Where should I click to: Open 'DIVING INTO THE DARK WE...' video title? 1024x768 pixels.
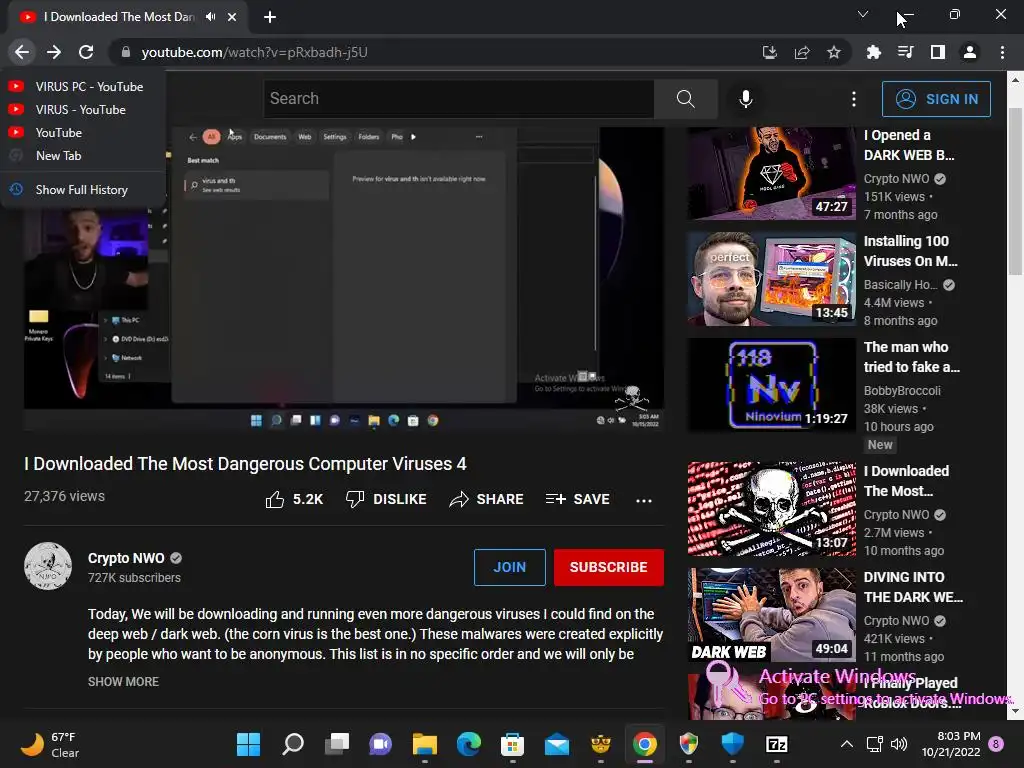click(x=913, y=587)
